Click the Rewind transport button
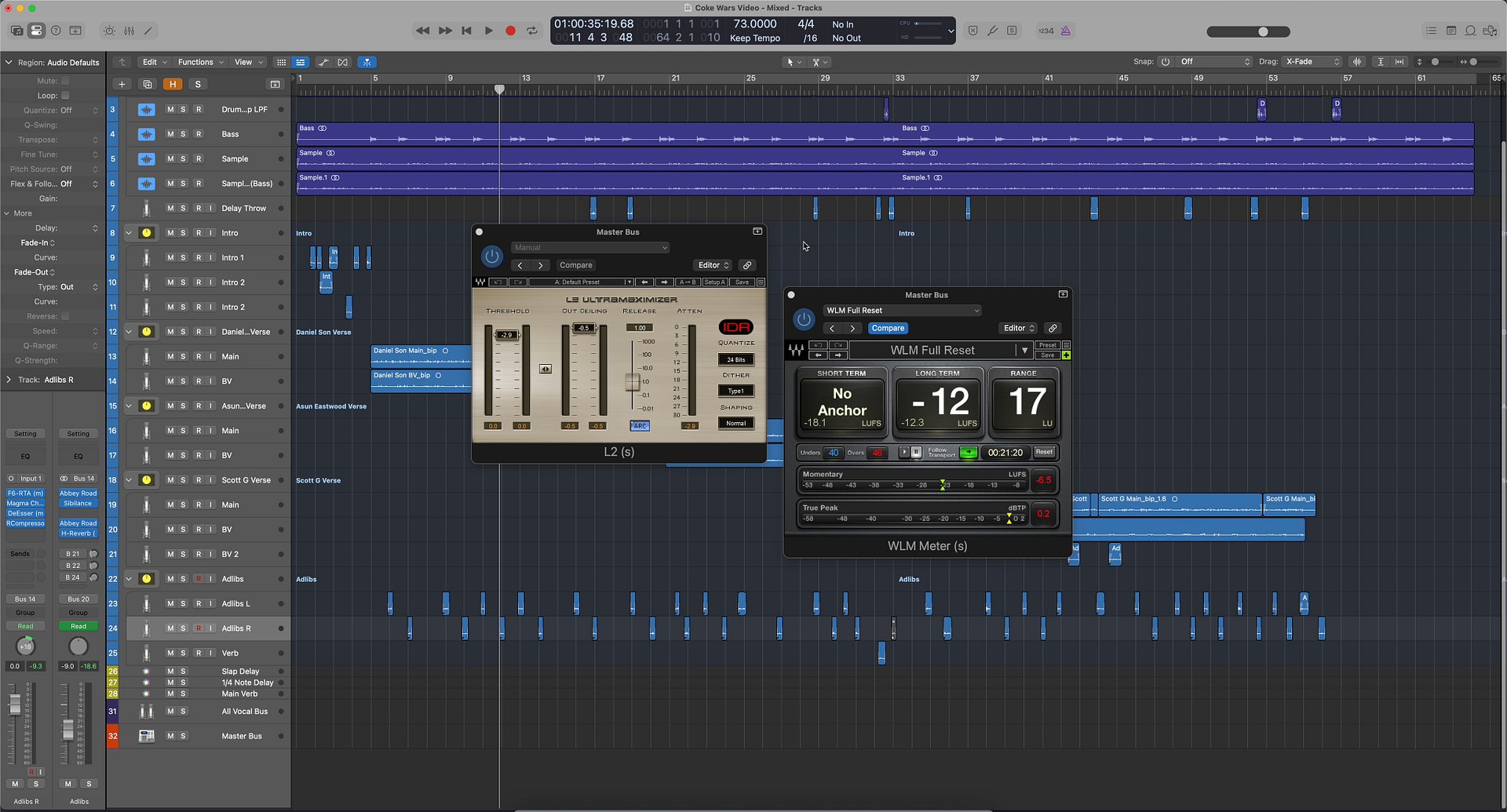The width and height of the screenshot is (1507, 812). [422, 31]
